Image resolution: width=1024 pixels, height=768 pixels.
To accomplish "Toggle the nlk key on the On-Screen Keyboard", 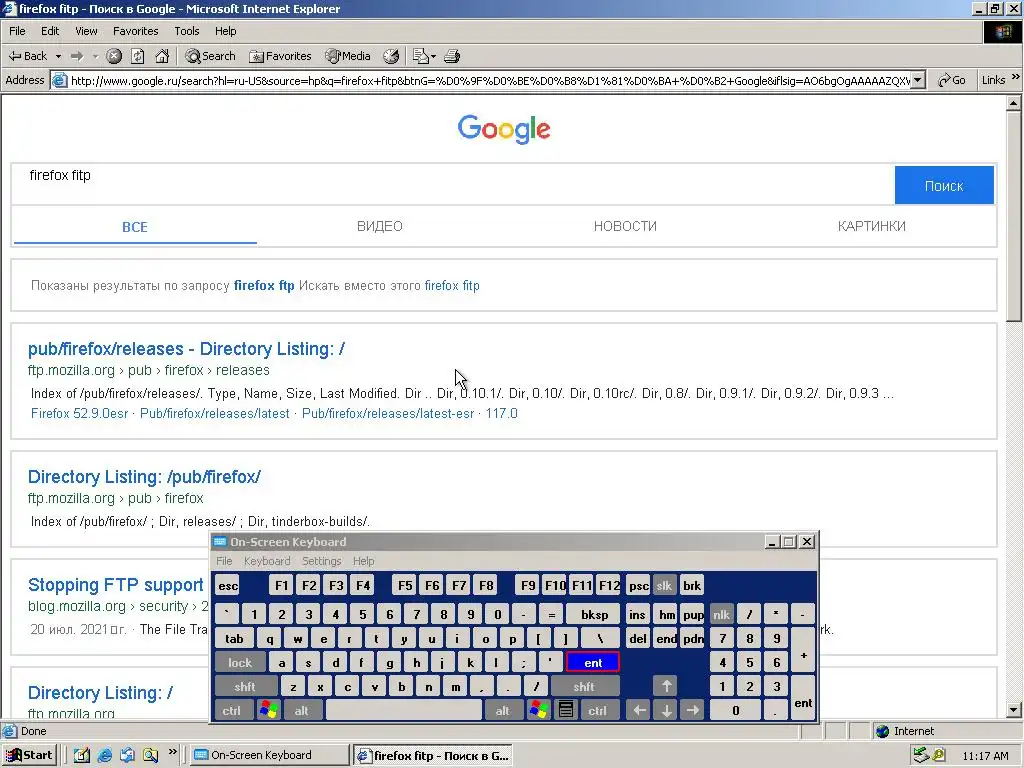I will click(721, 615).
